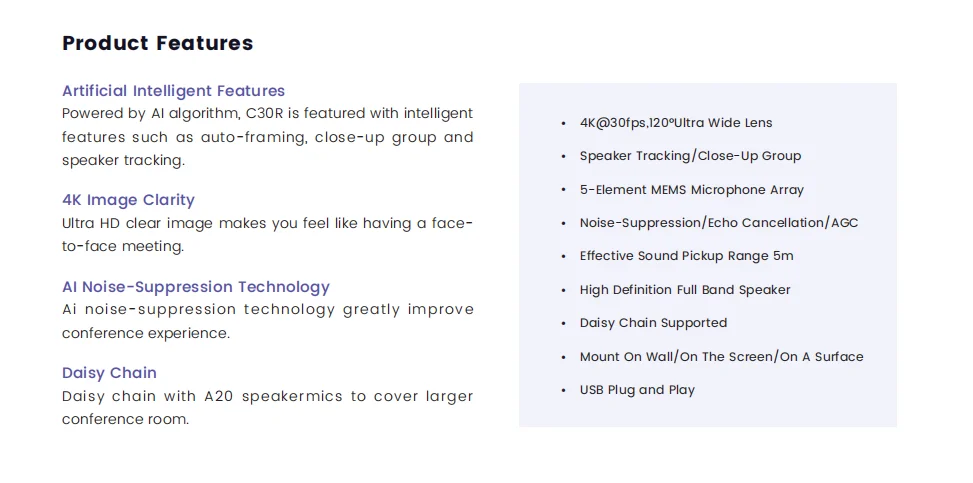Screen dimensions: 973x483
Task: Open the AI Noise-Suppression Technology heading
Action: 195,287
